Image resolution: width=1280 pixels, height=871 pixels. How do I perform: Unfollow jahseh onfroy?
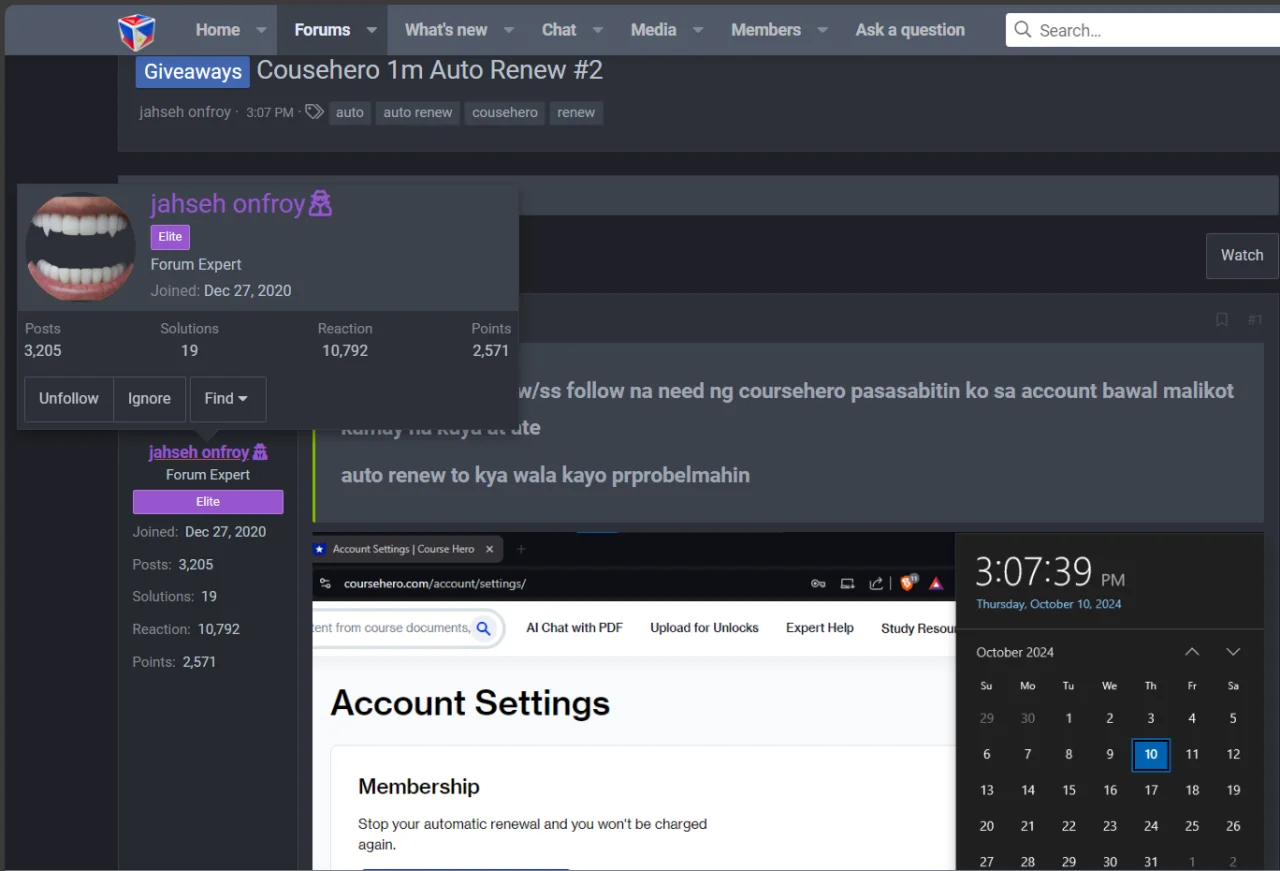69,398
